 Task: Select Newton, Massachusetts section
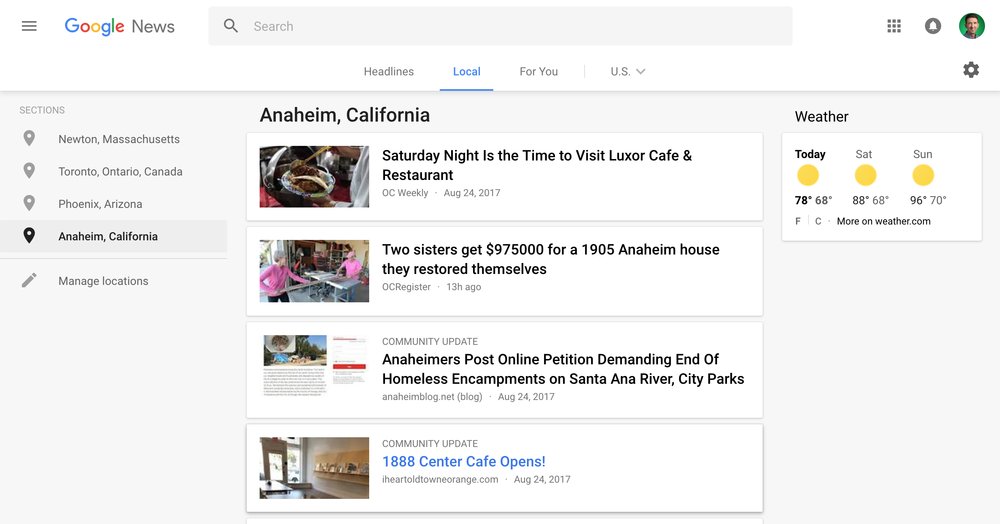(x=114, y=139)
